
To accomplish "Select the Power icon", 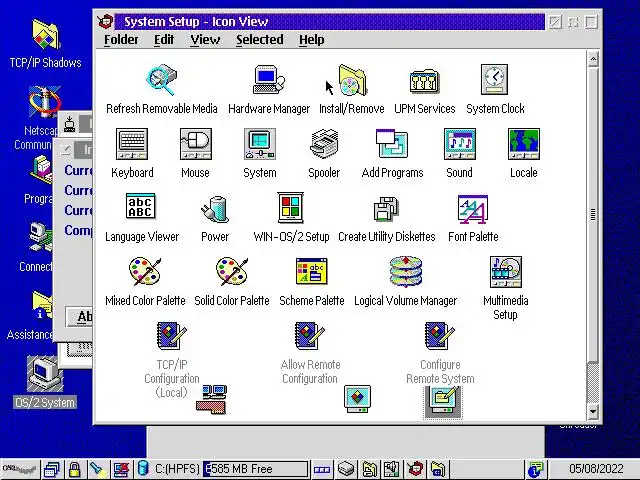I will coord(215,209).
